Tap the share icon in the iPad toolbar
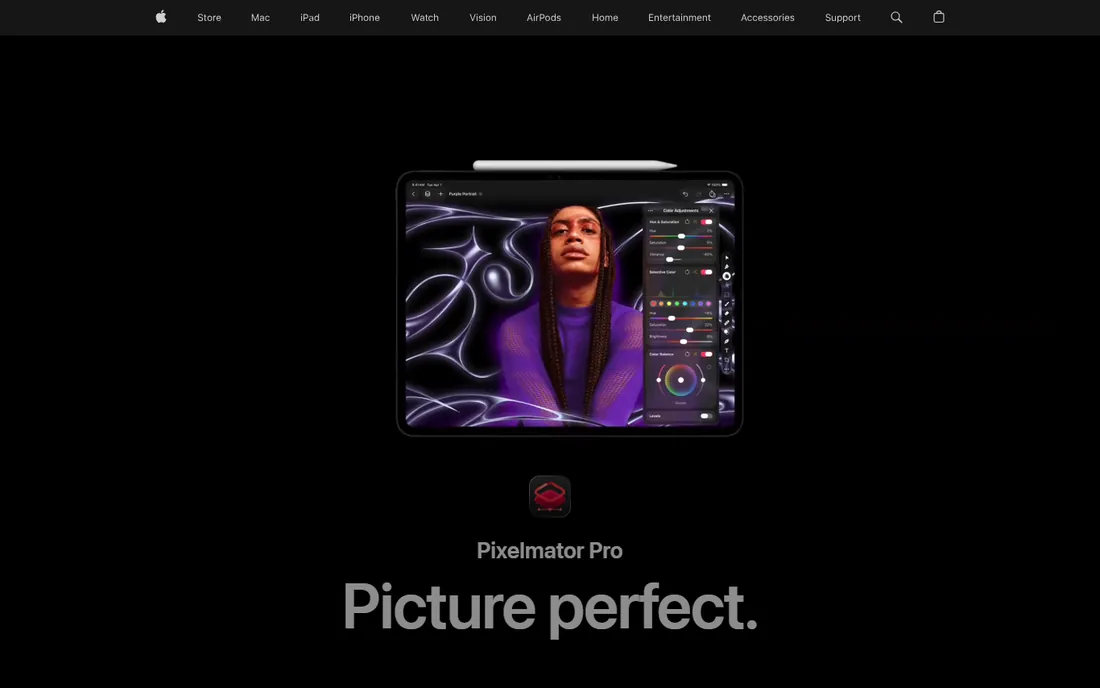The width and height of the screenshot is (1100, 688). (712, 194)
